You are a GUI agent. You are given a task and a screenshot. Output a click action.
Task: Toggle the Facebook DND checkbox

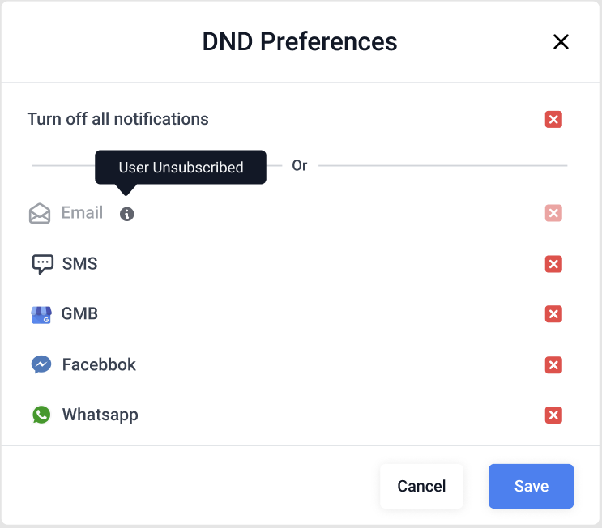553,364
